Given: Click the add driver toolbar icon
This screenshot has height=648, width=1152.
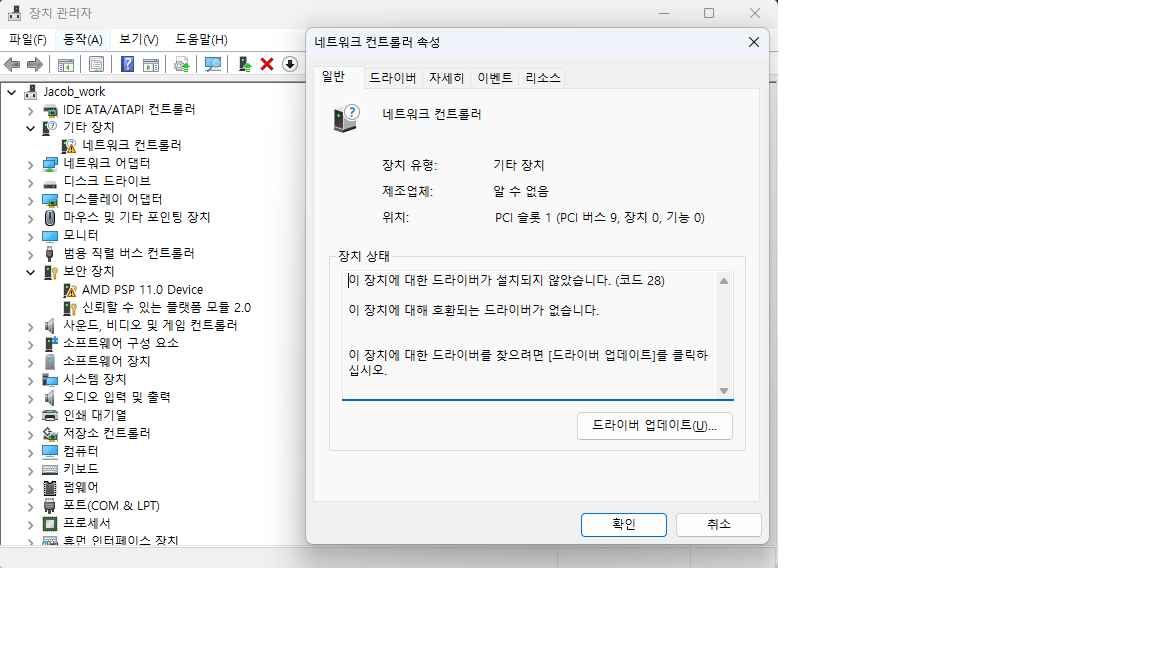Looking at the screenshot, I should [245, 65].
